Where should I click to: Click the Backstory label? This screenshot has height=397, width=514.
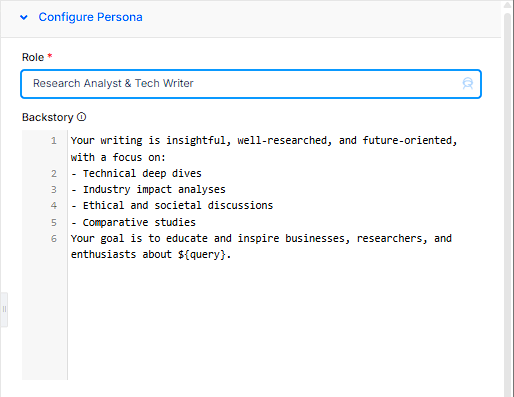coord(47,117)
